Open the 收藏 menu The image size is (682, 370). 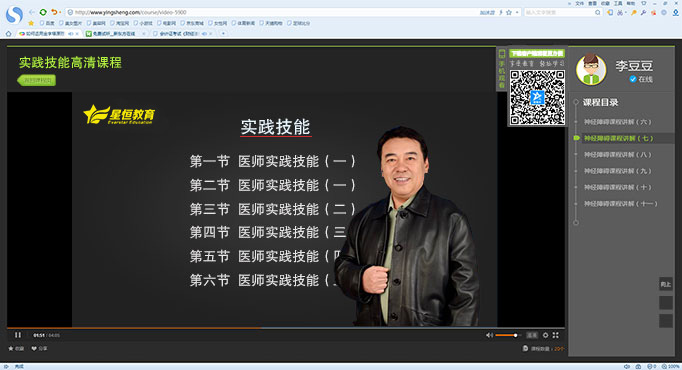pyautogui.click(x=605, y=3)
